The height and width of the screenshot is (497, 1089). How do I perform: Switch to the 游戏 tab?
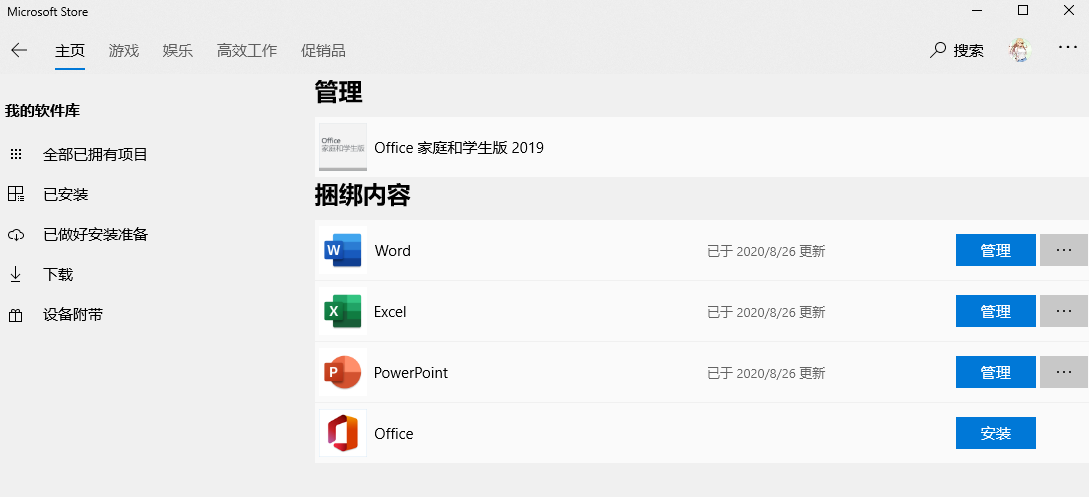pyautogui.click(x=124, y=51)
